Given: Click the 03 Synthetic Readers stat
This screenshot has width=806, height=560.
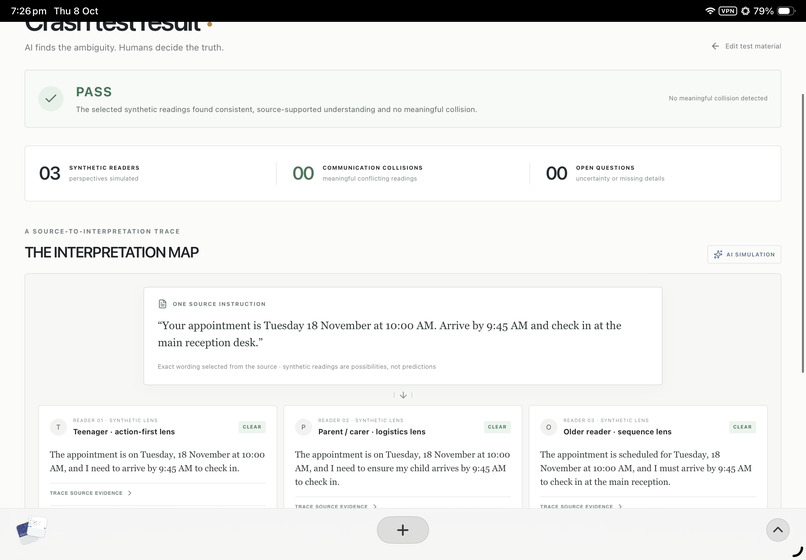Looking at the screenshot, I should click(89, 173).
